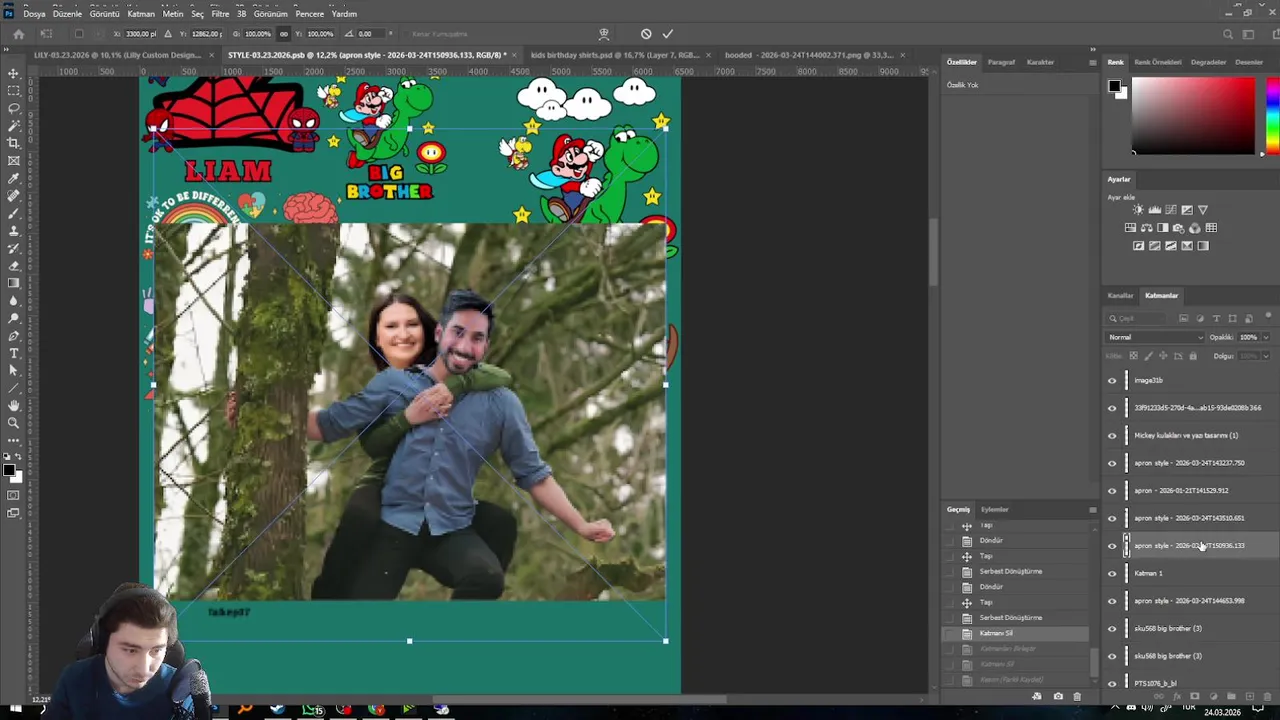
Task: Select the Lasso tool
Action: [x=13, y=108]
